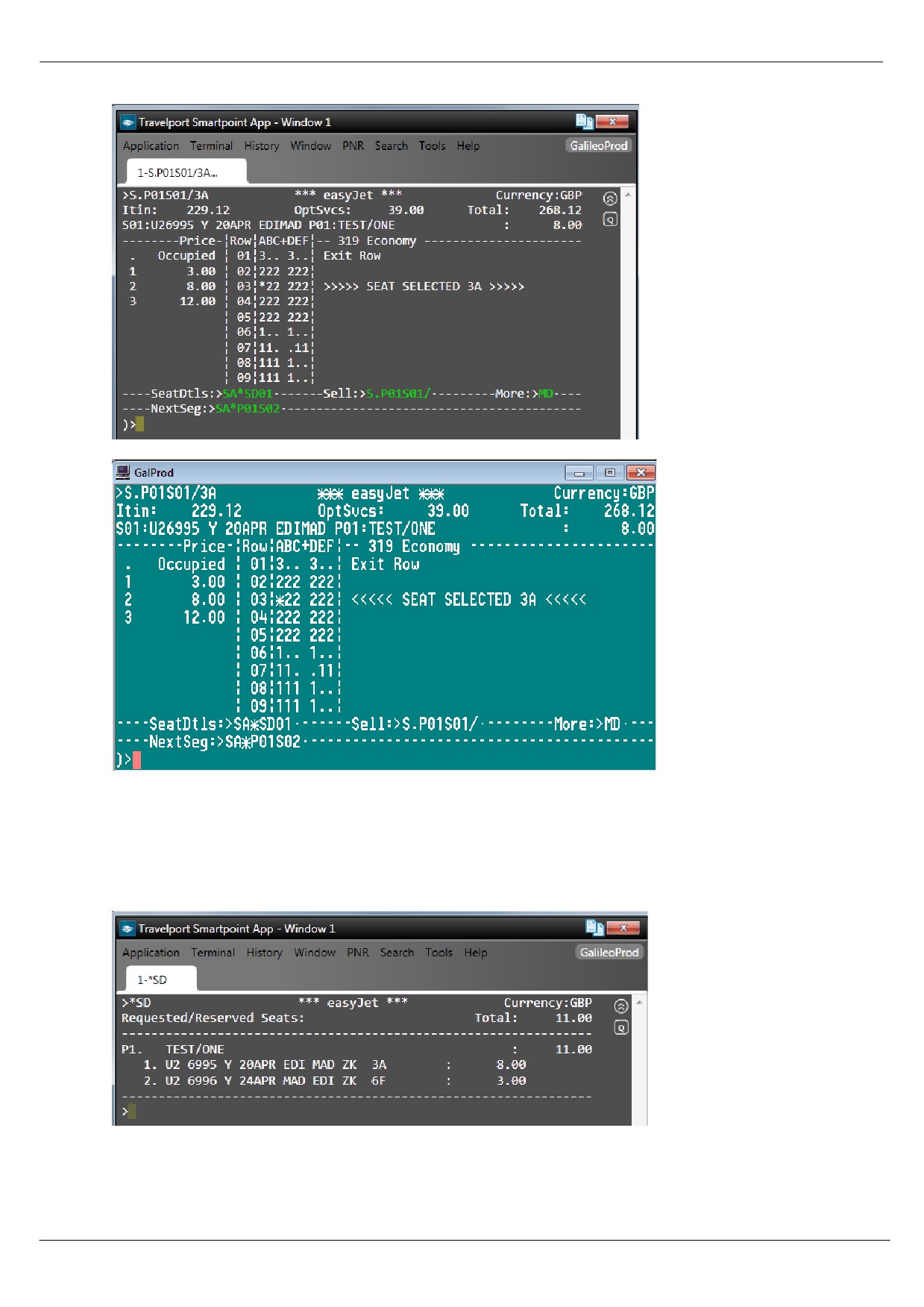The height and width of the screenshot is (1307, 924).
Task: Click "<<<<< SEAT SELECTED 3A <<<<<" text in GalProd
Action: [x=468, y=600]
